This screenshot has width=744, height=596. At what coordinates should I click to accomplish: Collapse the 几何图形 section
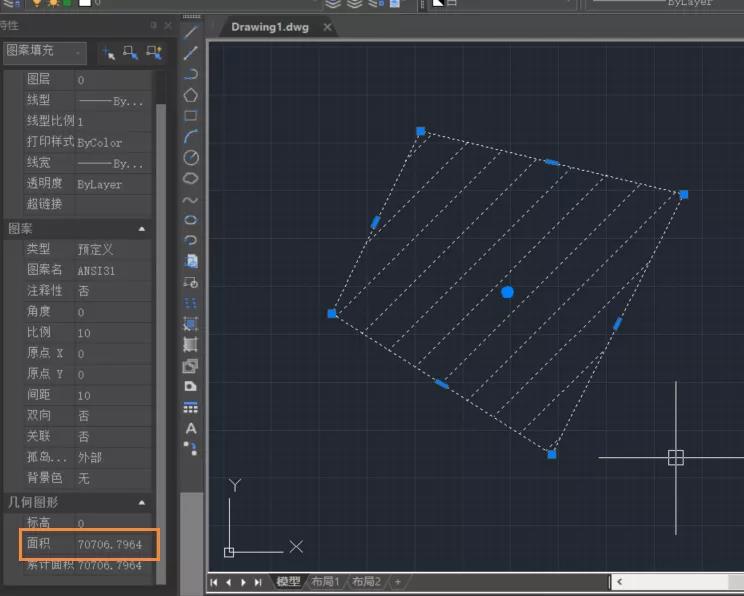pos(141,502)
